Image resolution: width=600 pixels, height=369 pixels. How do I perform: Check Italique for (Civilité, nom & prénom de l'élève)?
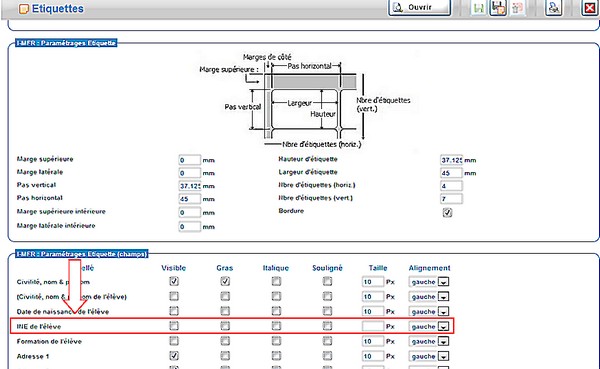pos(276,296)
